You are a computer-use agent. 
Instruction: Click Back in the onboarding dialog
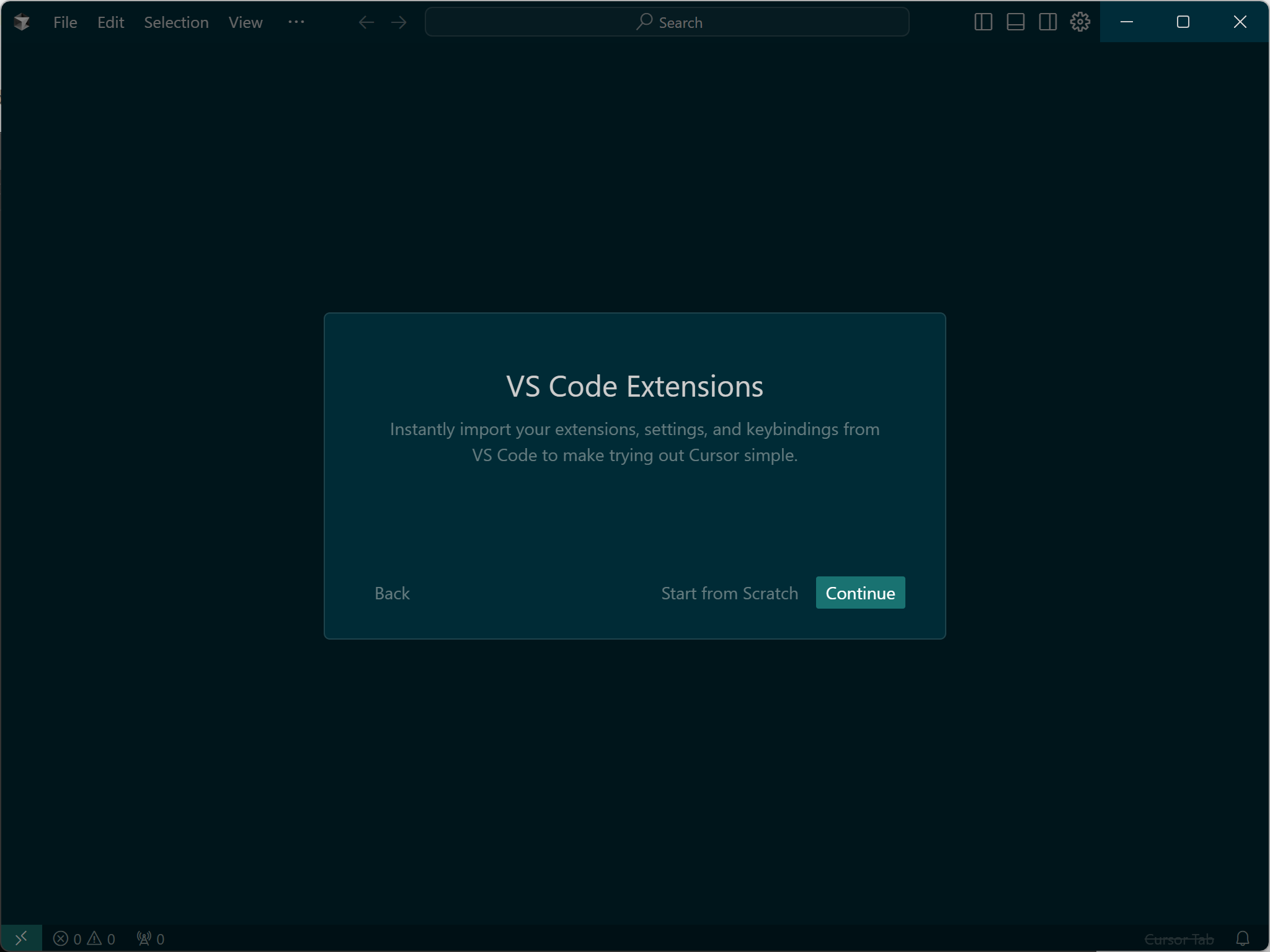click(392, 593)
